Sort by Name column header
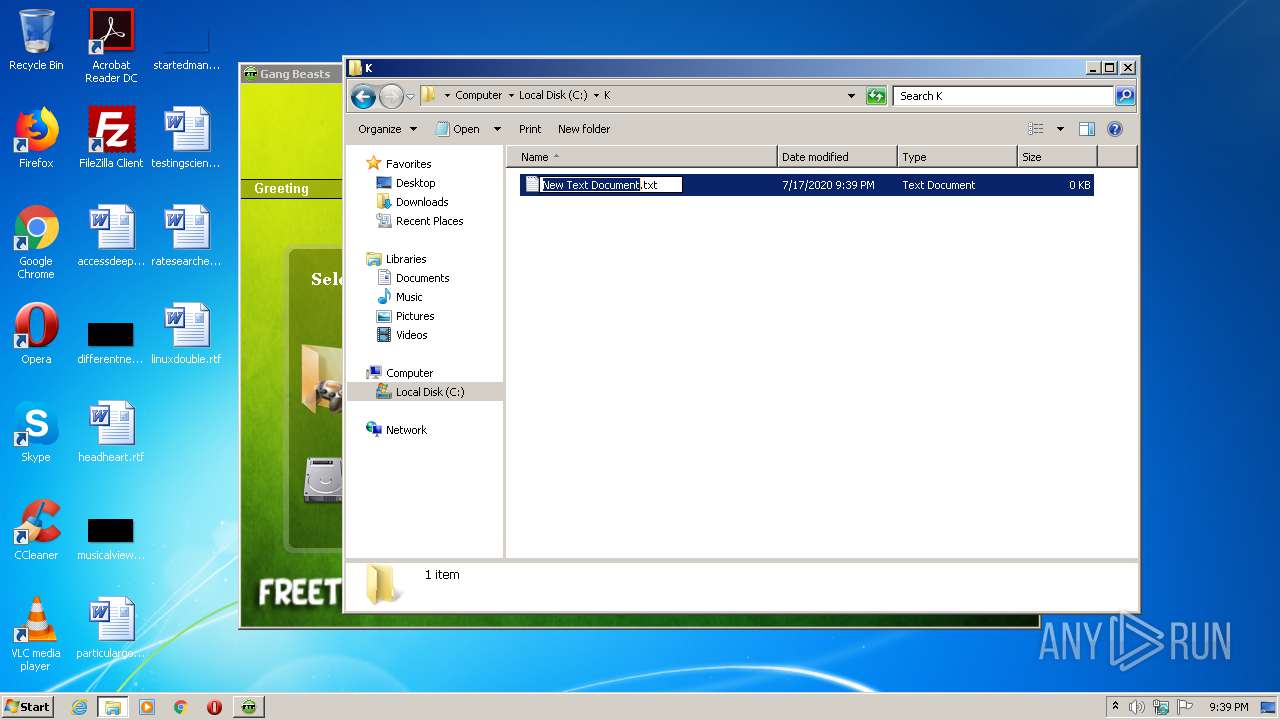Viewport: 1280px width, 720px height. [642, 157]
